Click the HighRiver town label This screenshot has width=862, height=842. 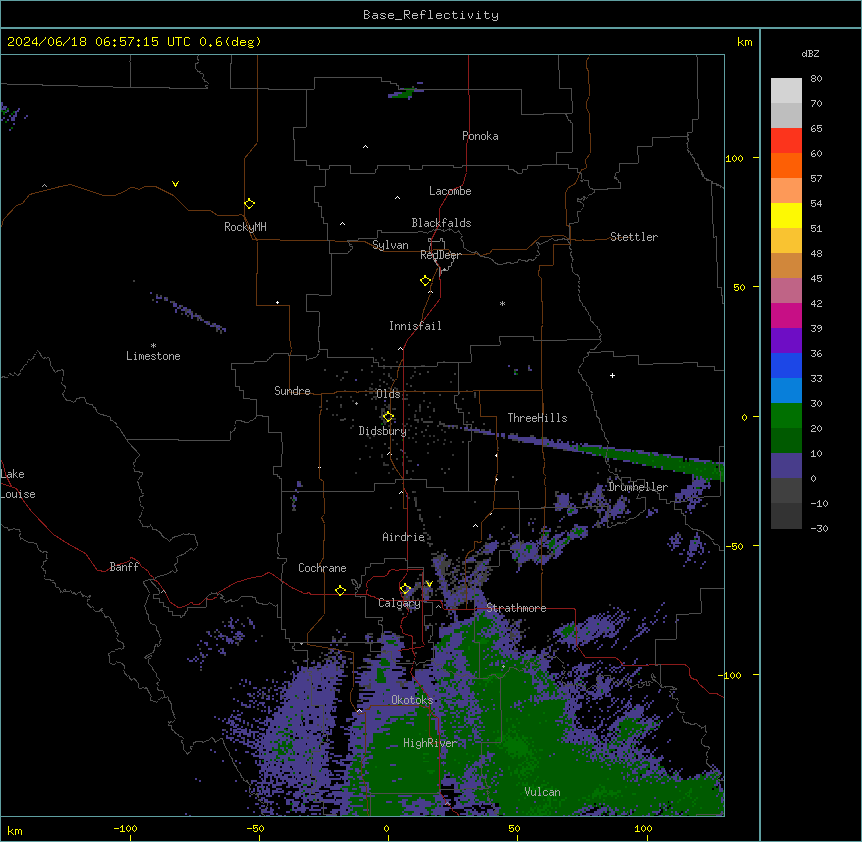click(x=430, y=743)
